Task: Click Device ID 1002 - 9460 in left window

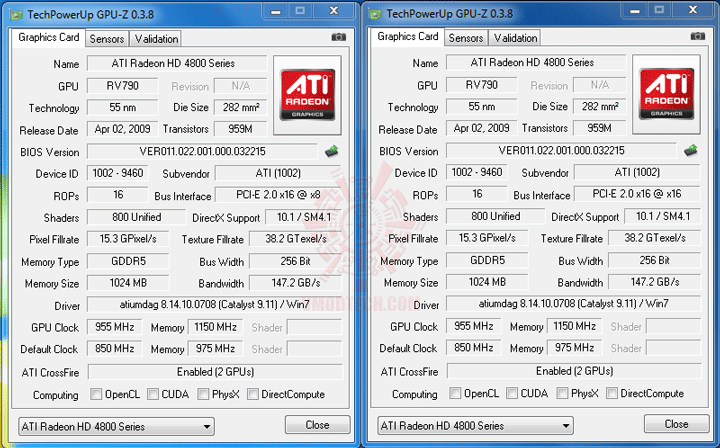Action: pos(118,173)
